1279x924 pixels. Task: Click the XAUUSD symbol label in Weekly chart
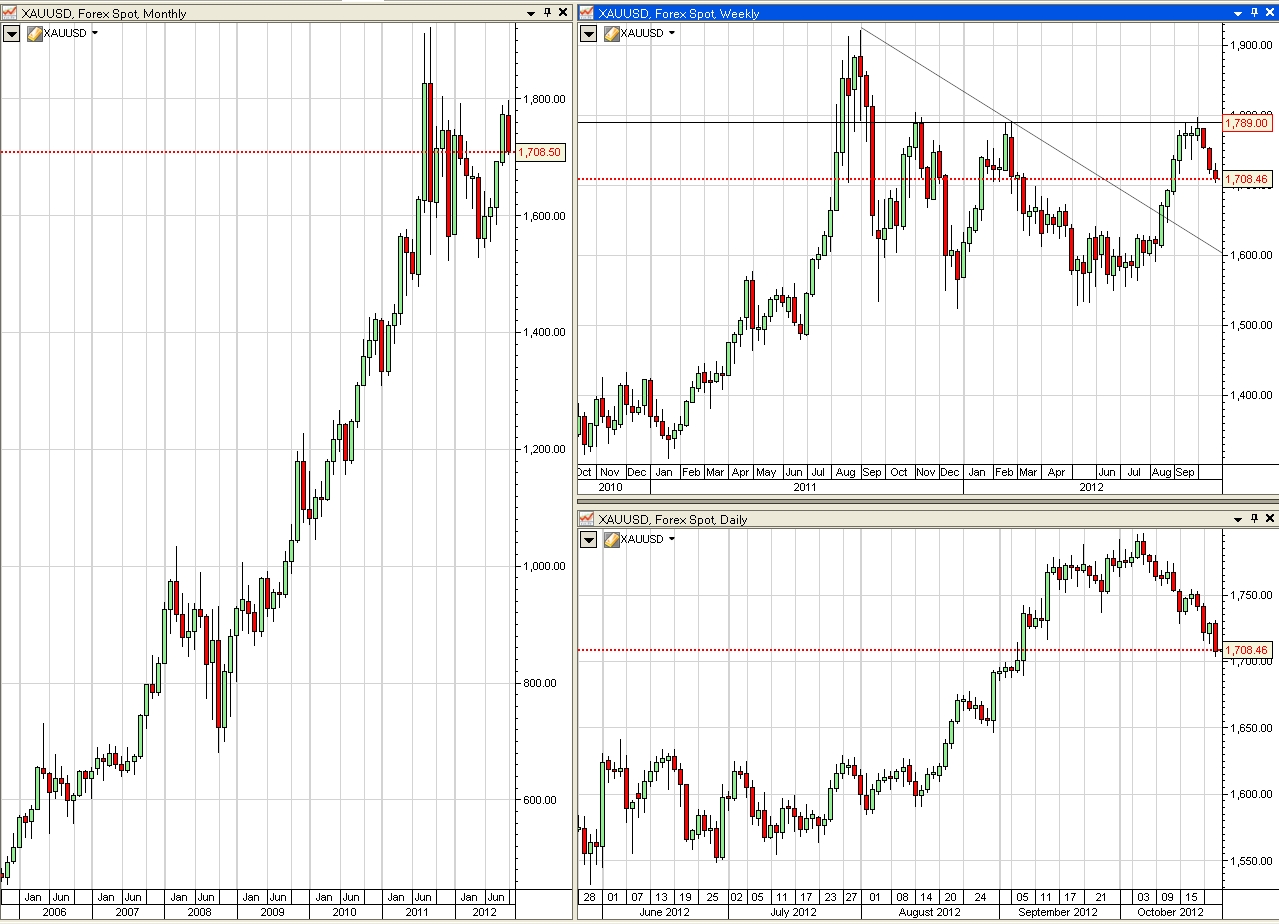(642, 33)
